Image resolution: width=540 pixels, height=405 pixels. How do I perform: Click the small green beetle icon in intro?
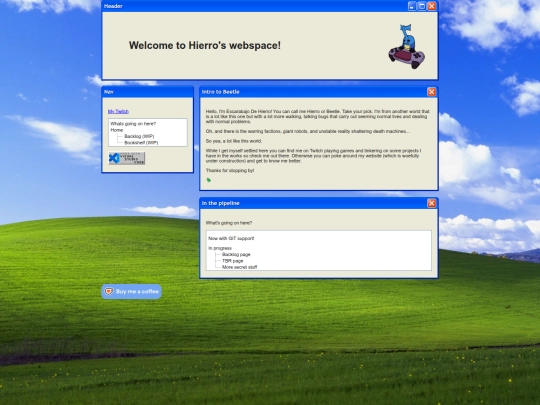(209, 180)
